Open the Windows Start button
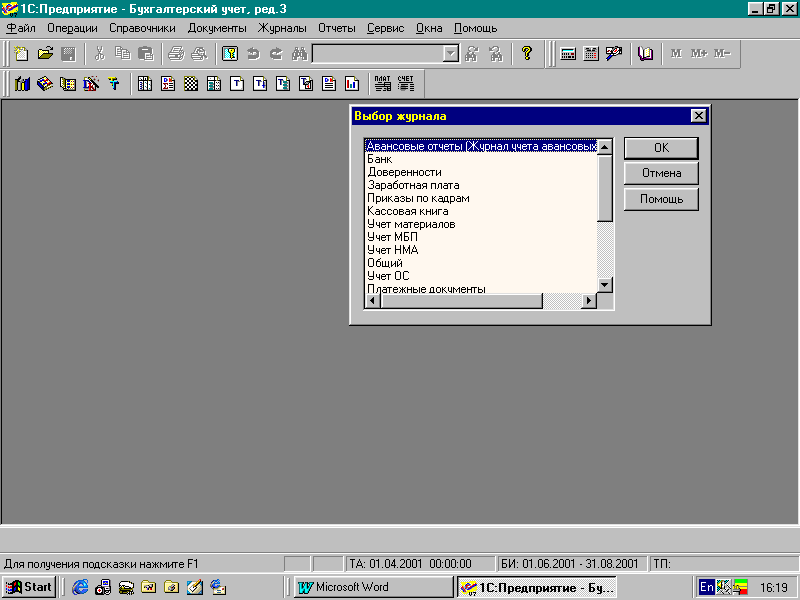800x600 pixels. click(29, 587)
